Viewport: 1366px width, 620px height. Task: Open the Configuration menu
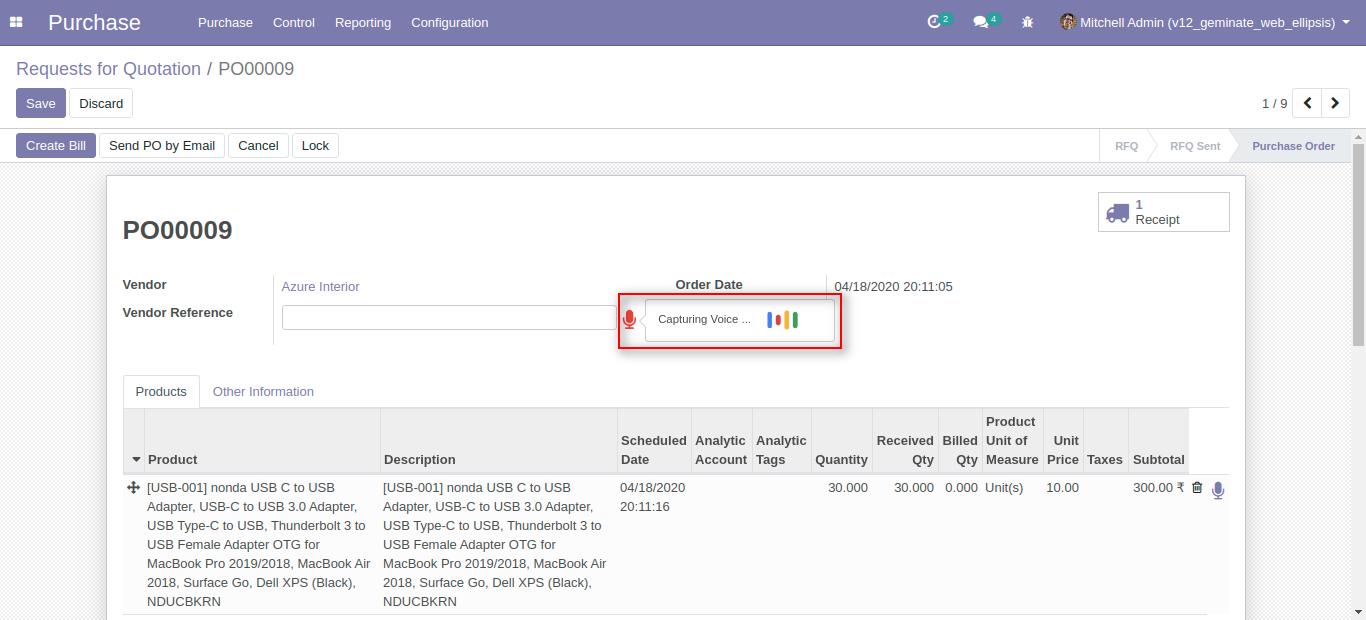(449, 22)
